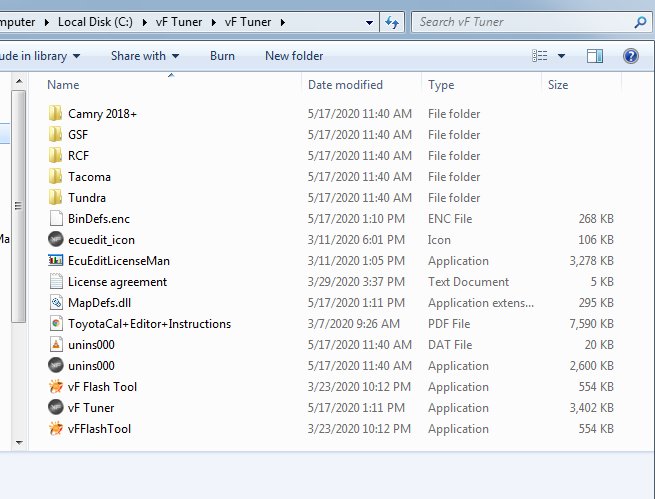
Task: Go to the last vF Tuner breadcrumb
Action: (x=248, y=22)
